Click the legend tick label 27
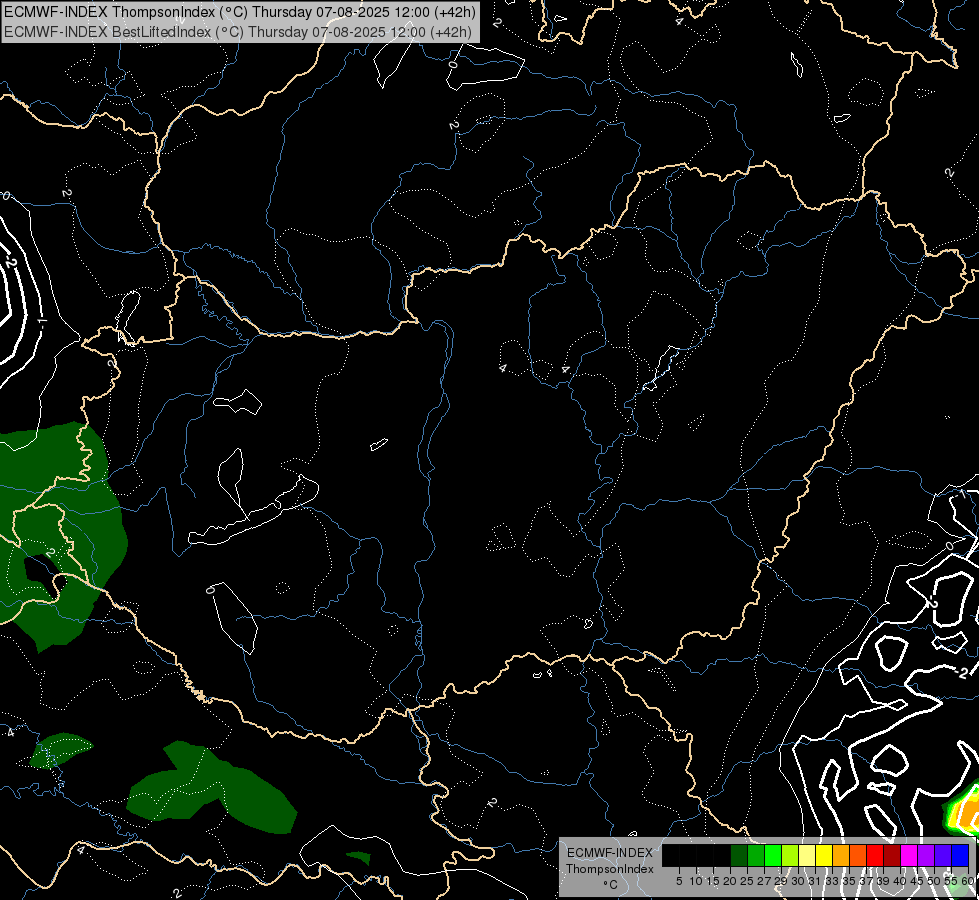 point(764,881)
